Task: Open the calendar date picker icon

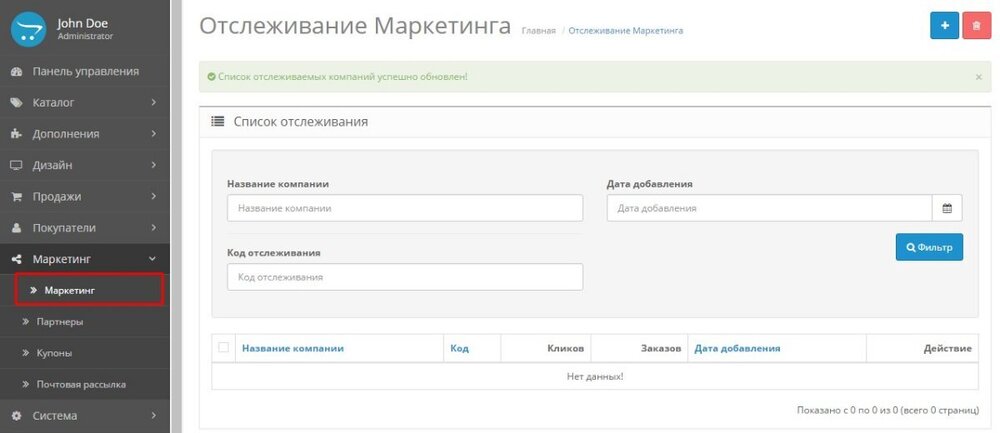Action: point(947,208)
